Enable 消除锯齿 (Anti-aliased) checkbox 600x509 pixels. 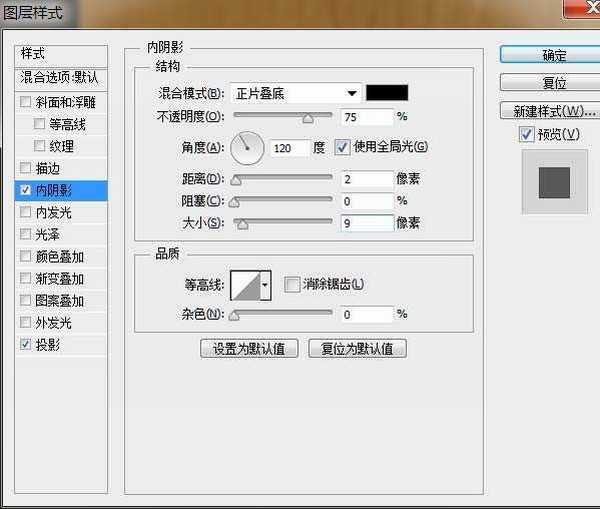click(x=292, y=284)
